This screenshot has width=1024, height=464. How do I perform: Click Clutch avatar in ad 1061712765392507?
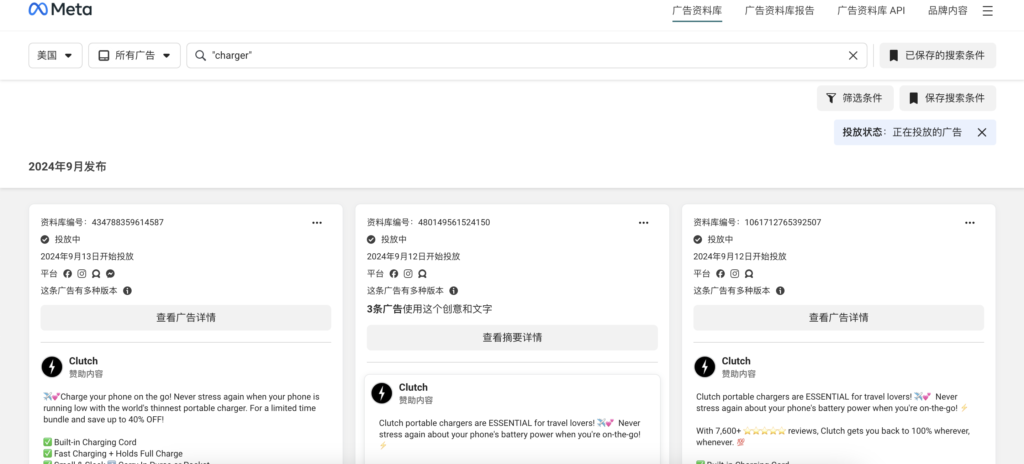705,367
